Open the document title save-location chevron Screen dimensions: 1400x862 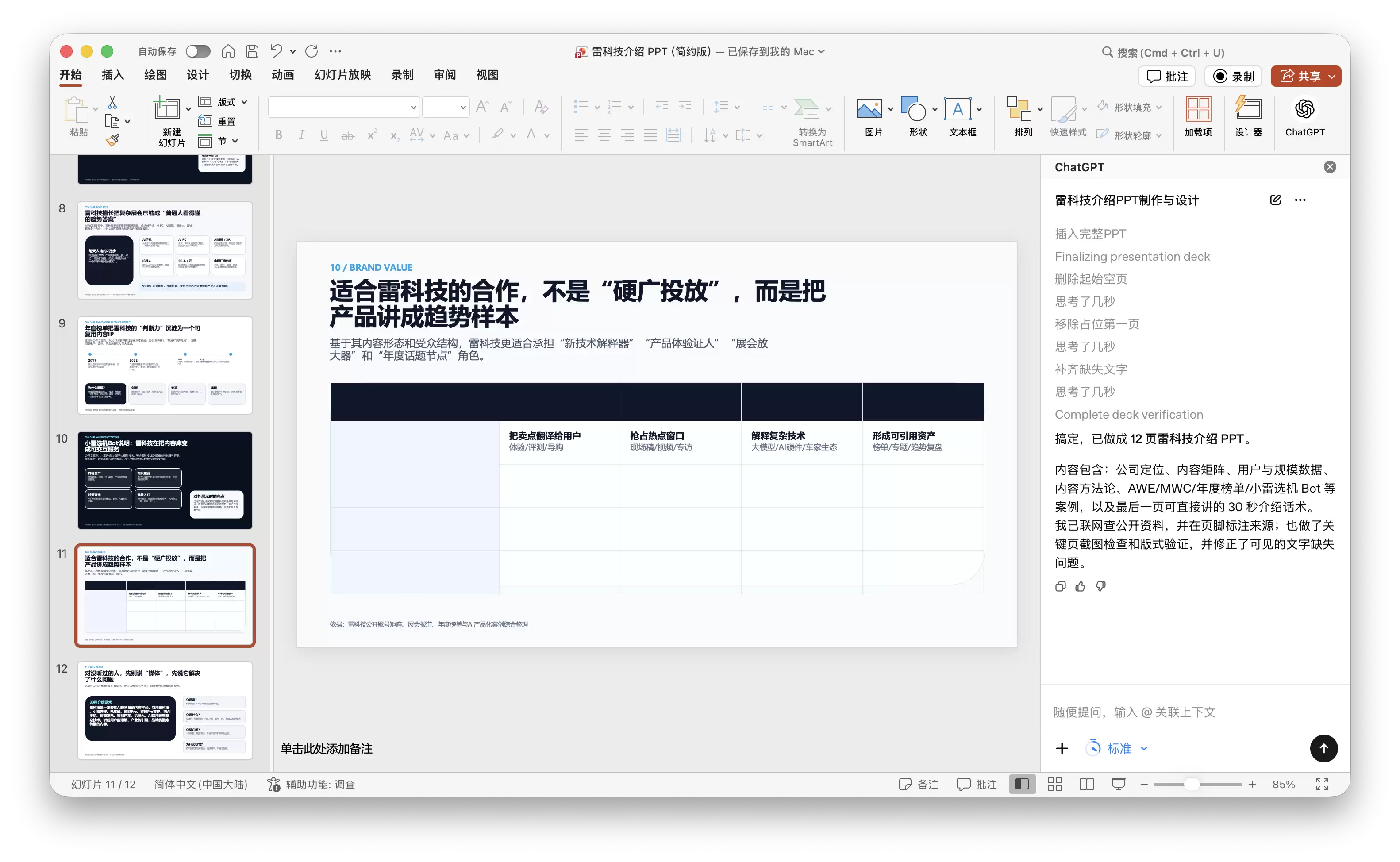pyautogui.click(x=821, y=51)
